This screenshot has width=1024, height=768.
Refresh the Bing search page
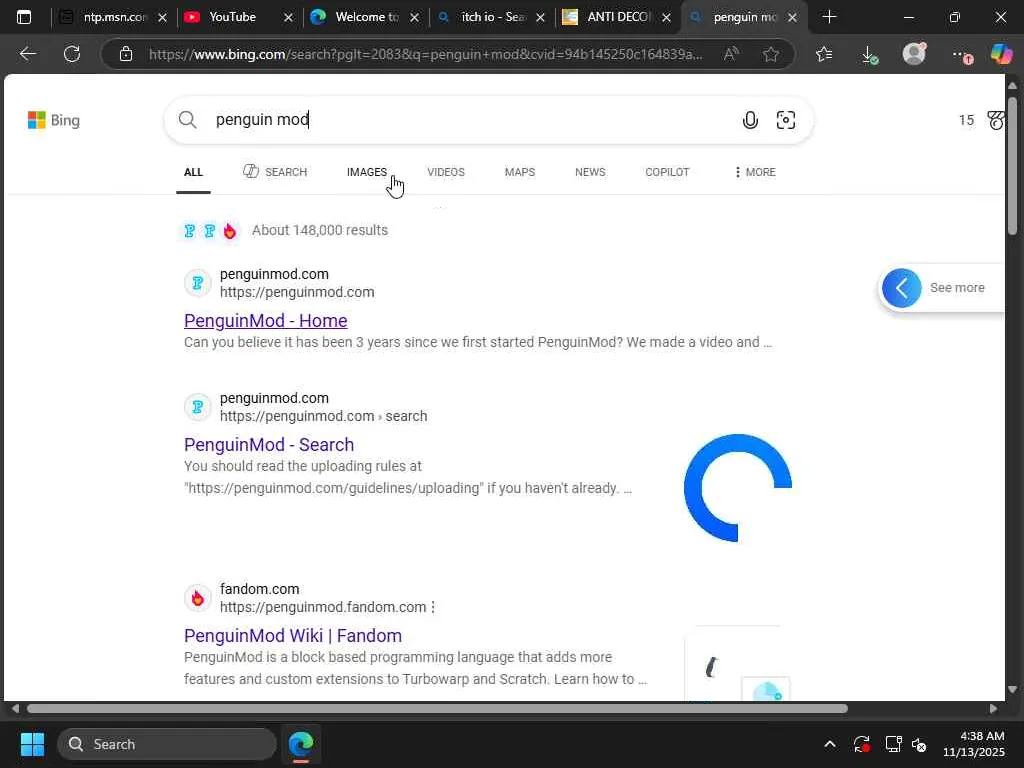(x=72, y=54)
